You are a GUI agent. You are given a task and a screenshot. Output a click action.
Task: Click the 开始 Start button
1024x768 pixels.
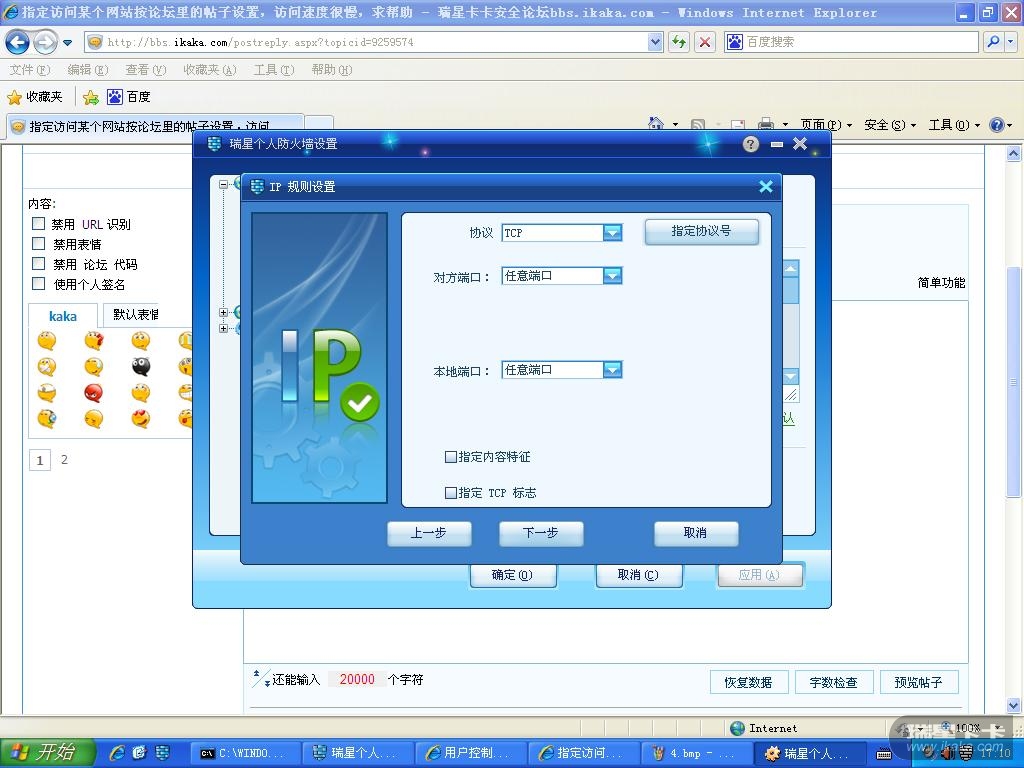[48, 753]
